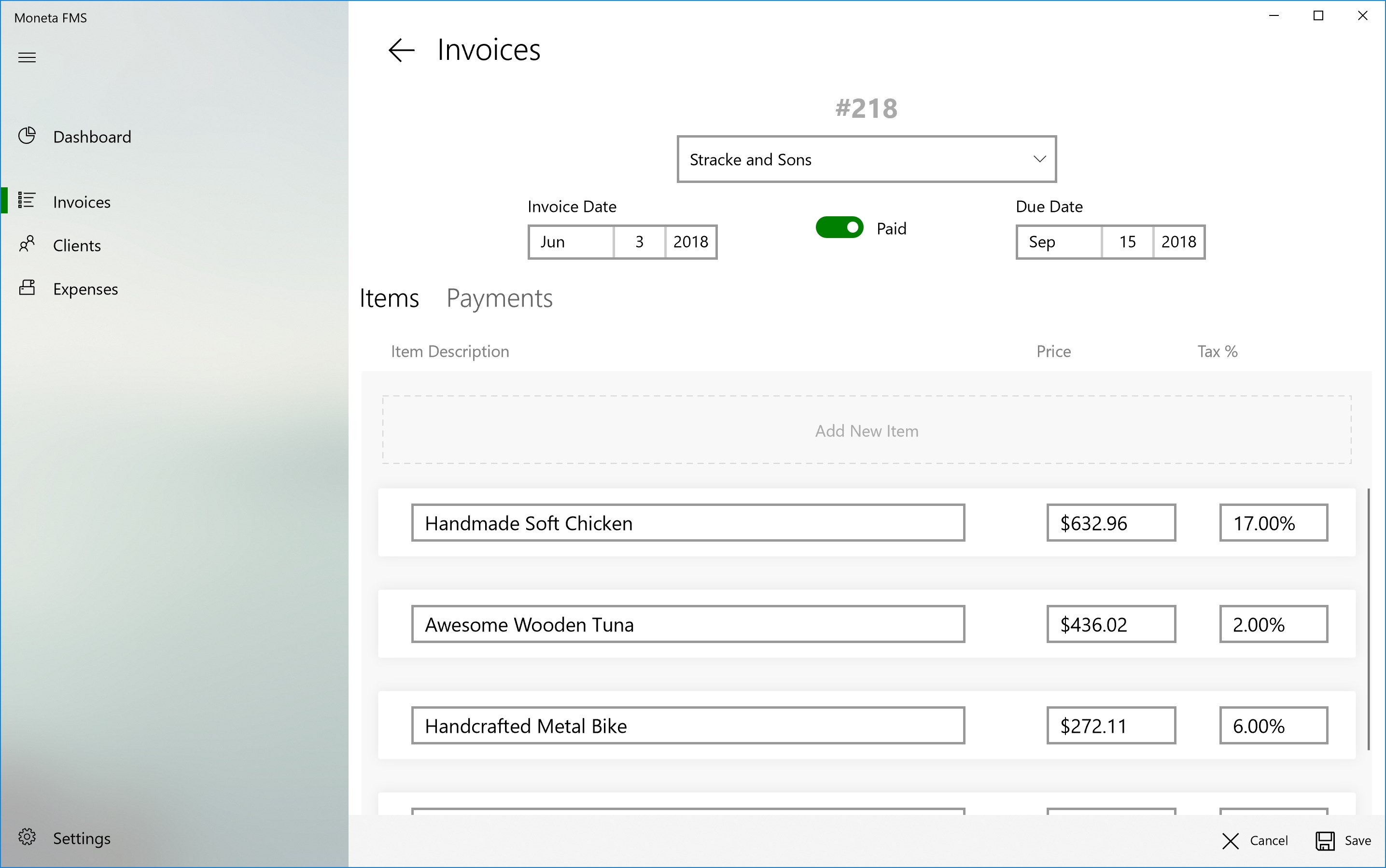Click the Cancel X icon
Screen dimensions: 1386x868
tap(1231, 841)
